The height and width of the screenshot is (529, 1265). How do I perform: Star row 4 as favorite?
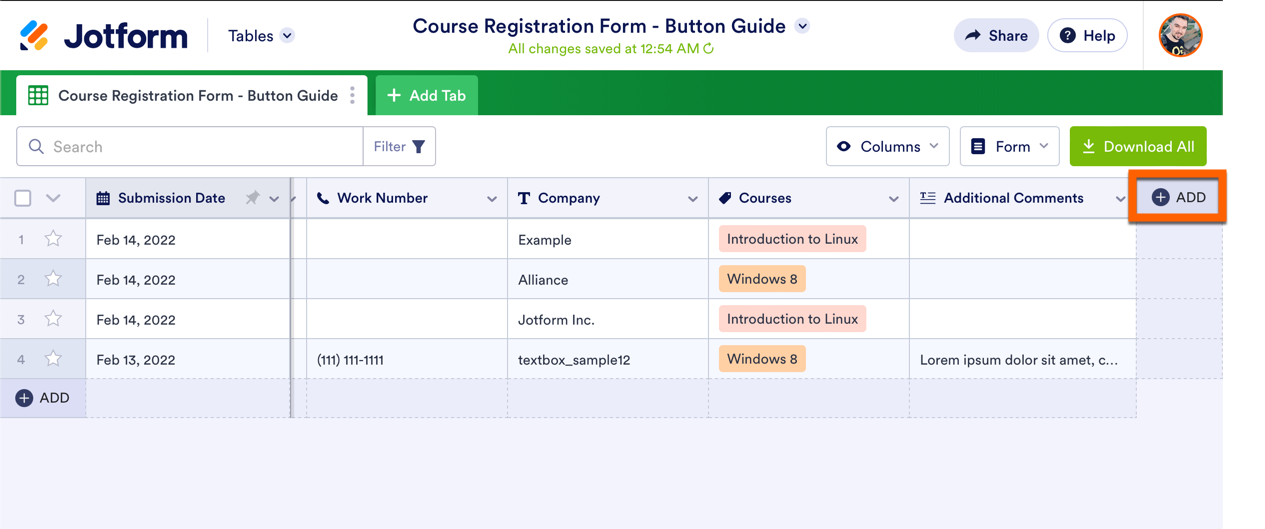(x=53, y=359)
